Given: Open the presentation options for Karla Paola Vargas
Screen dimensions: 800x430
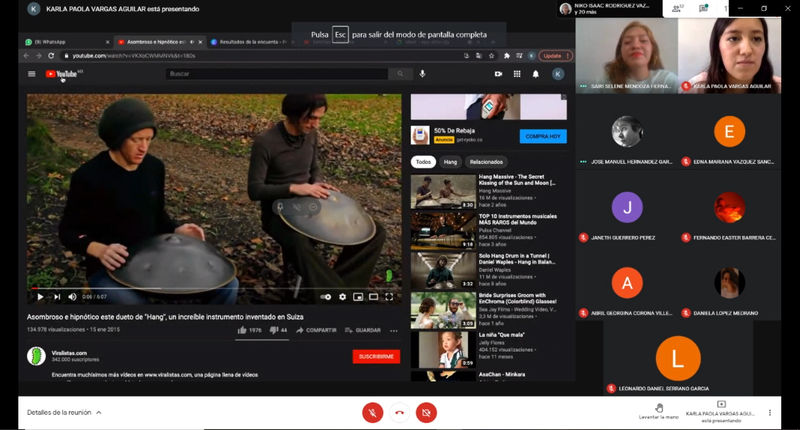Looking at the screenshot, I should pos(720,412).
